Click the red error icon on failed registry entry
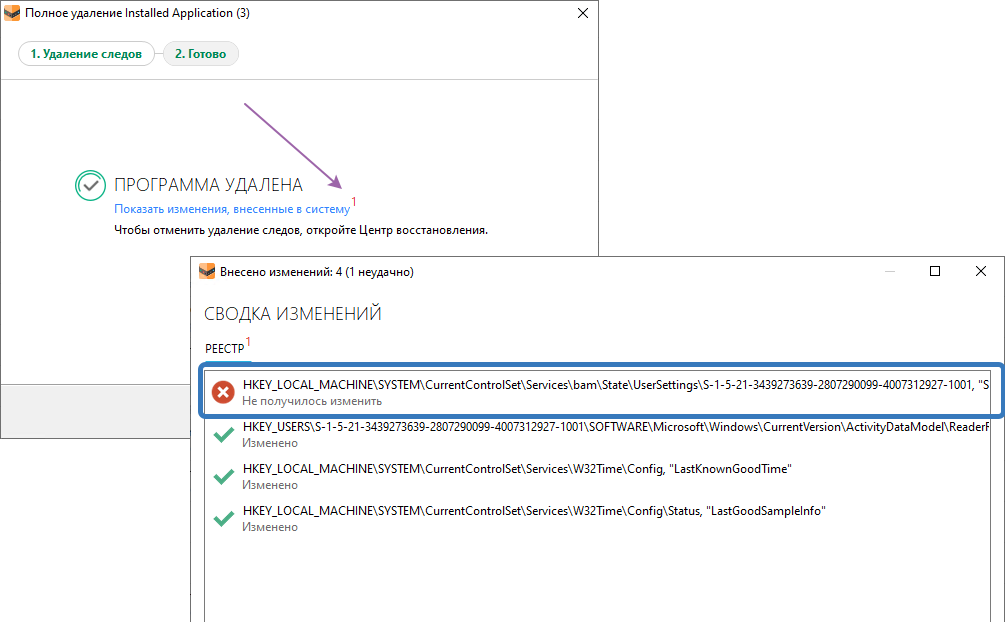Image resolution: width=1005 pixels, height=622 pixels. 224,392
